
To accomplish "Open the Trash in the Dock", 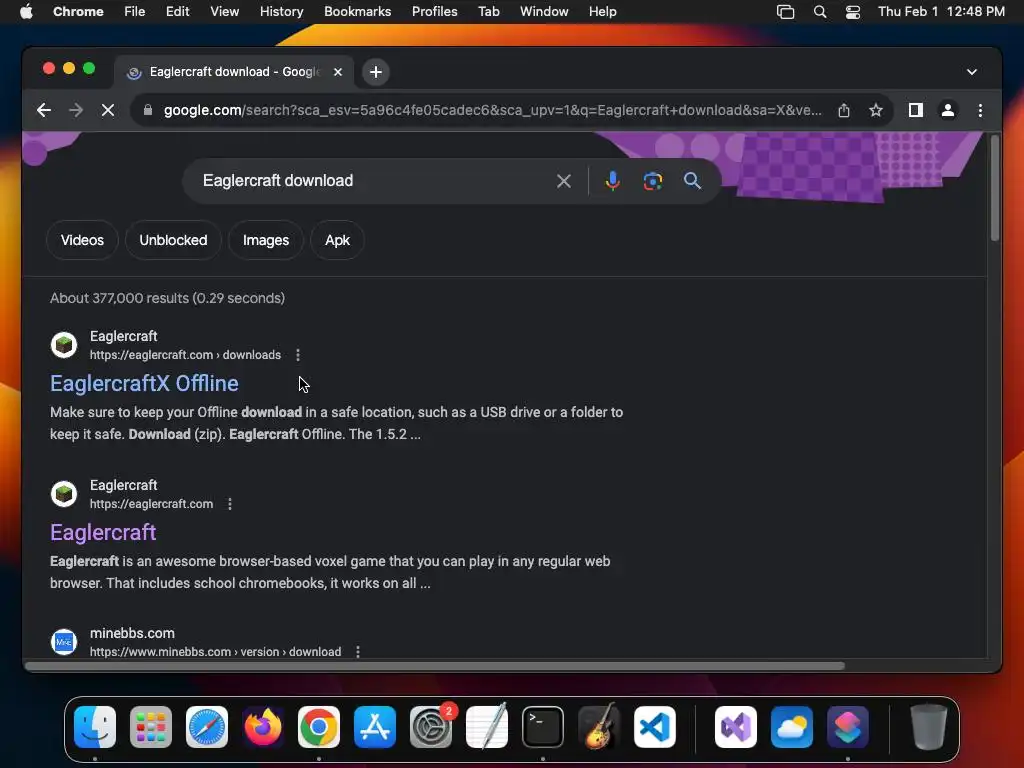I will tap(929, 727).
